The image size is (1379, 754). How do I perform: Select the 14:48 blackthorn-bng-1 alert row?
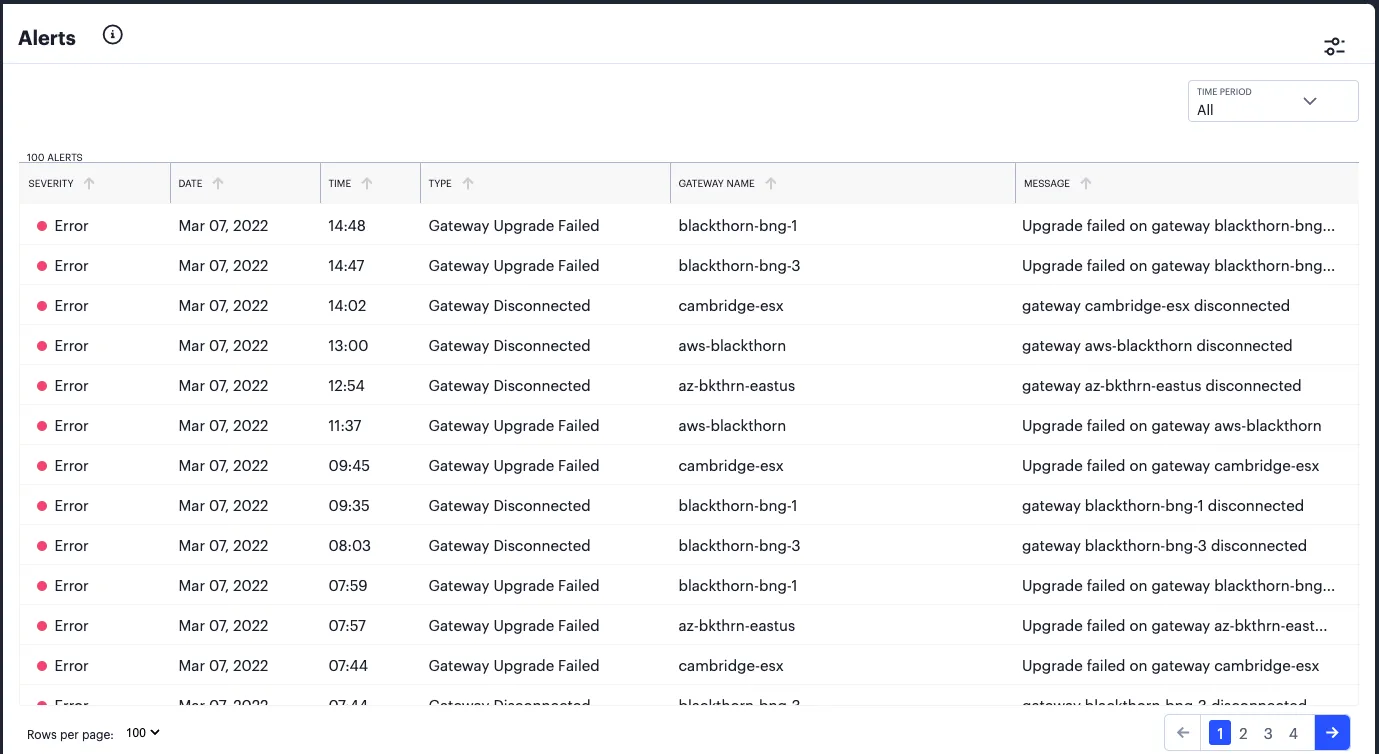coord(689,226)
